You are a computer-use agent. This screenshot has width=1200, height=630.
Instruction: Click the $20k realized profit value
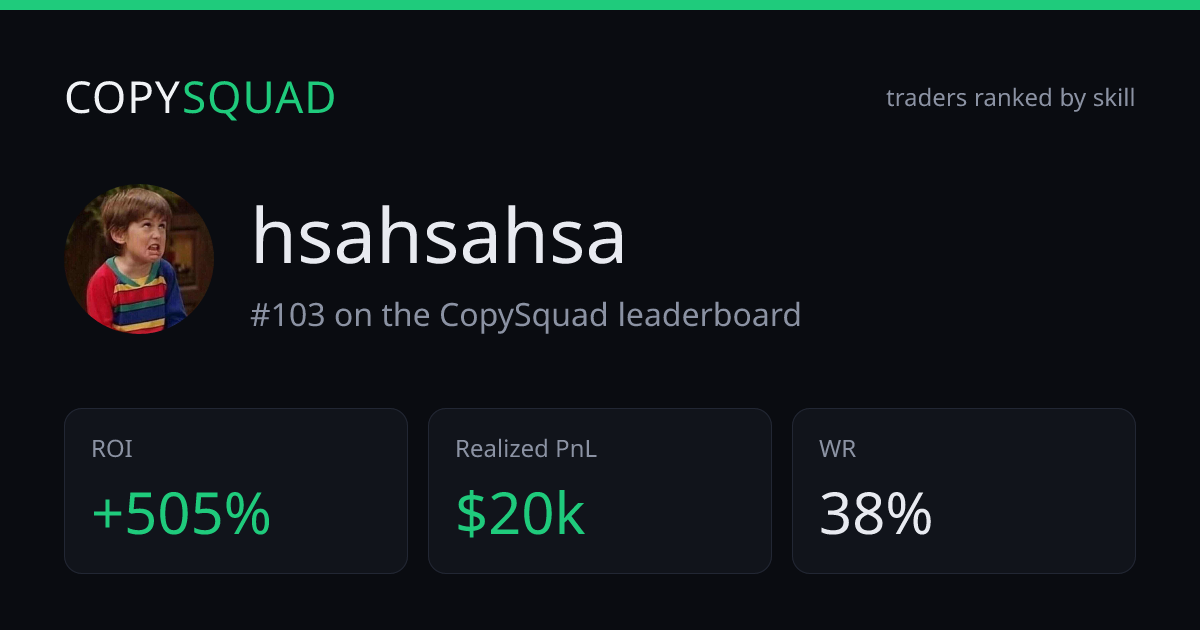(x=520, y=514)
